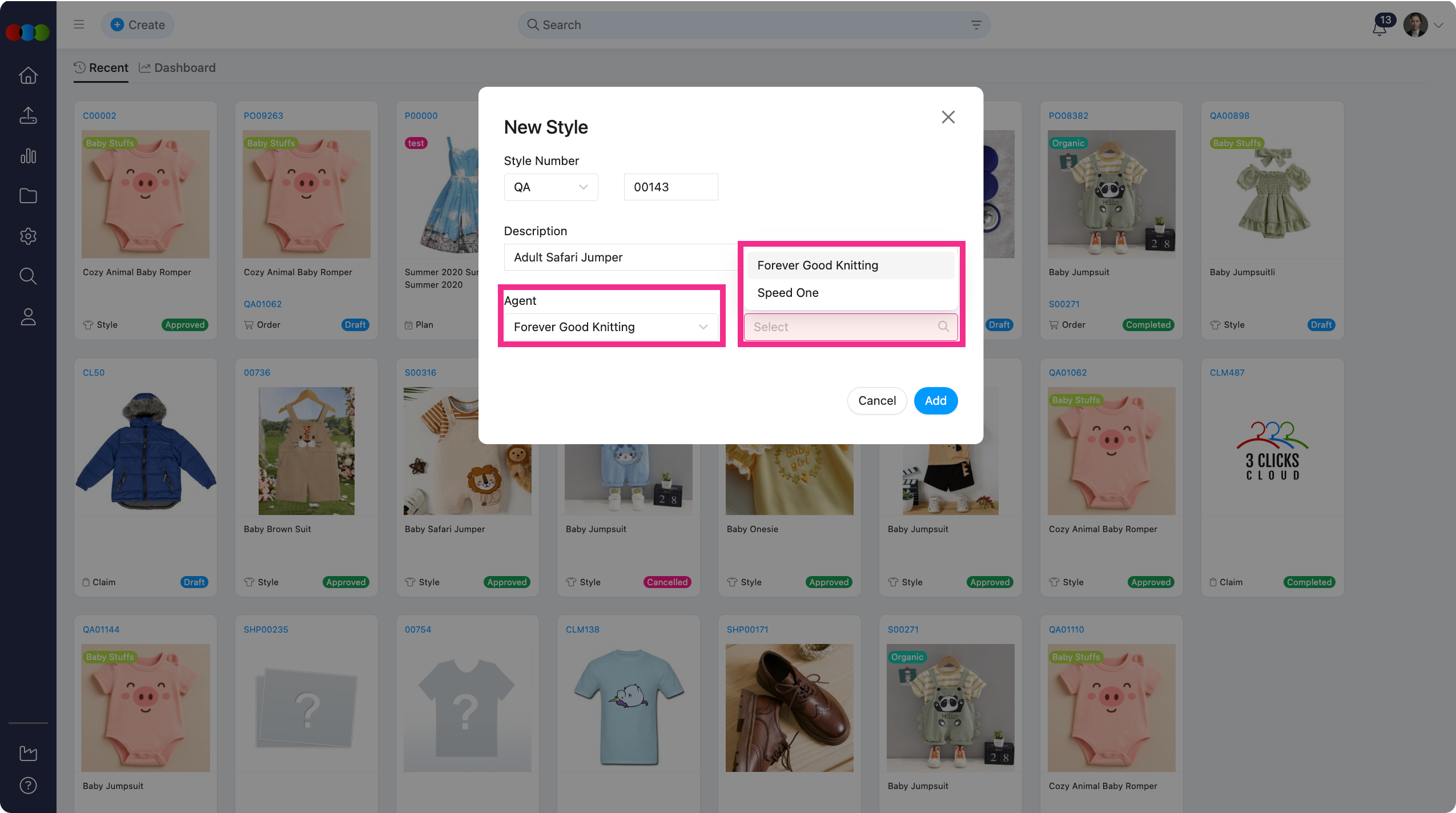Select Forever Good Knitting option in list
The height and width of the screenshot is (813, 1456).
point(818,265)
